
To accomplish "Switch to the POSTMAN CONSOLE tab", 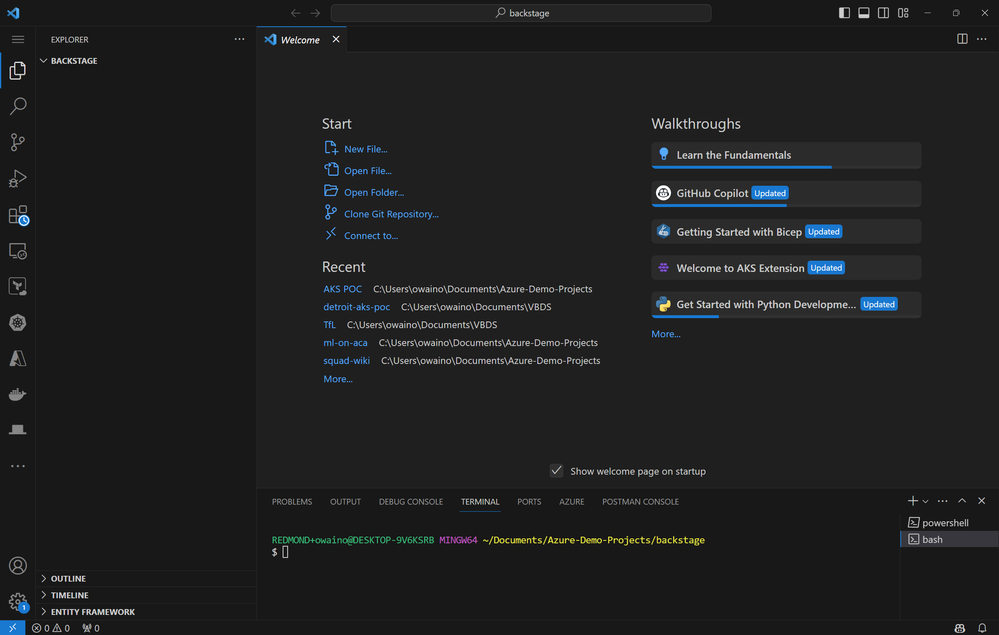I will click(x=640, y=502).
